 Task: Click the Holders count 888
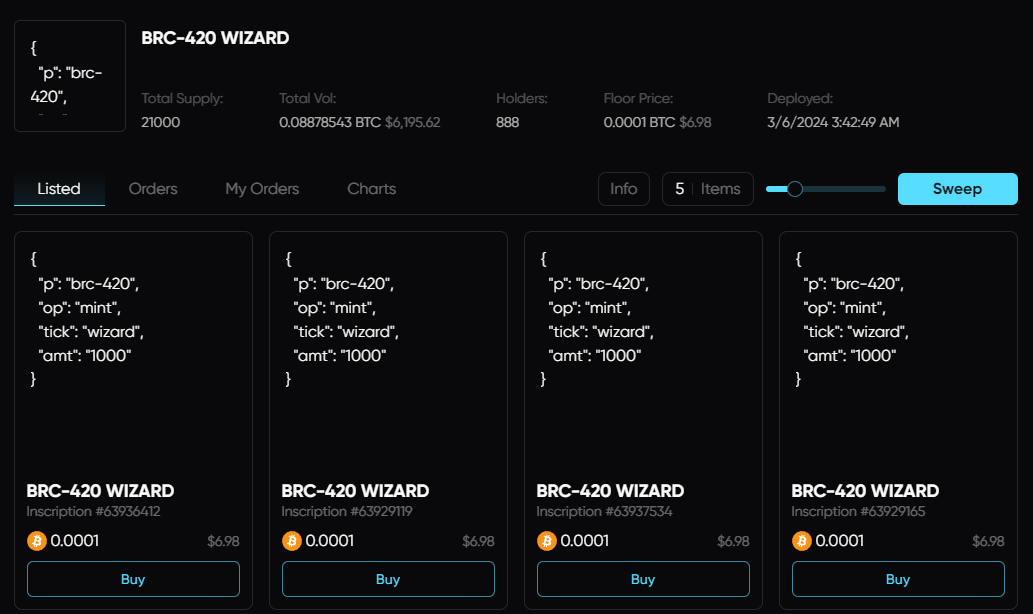coord(508,123)
